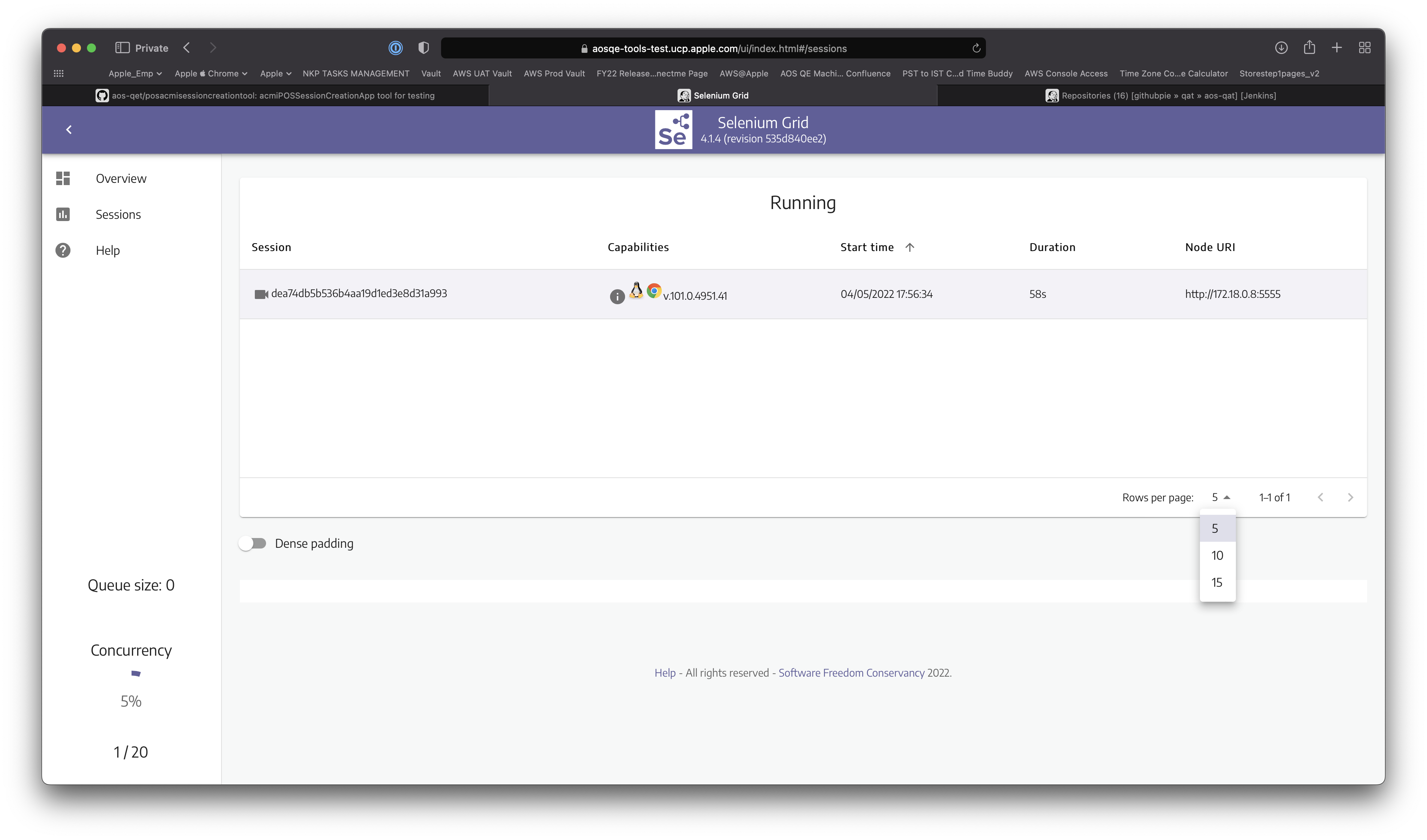Choose 15 in rows per page list
This screenshot has width=1427, height=840.
tap(1216, 583)
